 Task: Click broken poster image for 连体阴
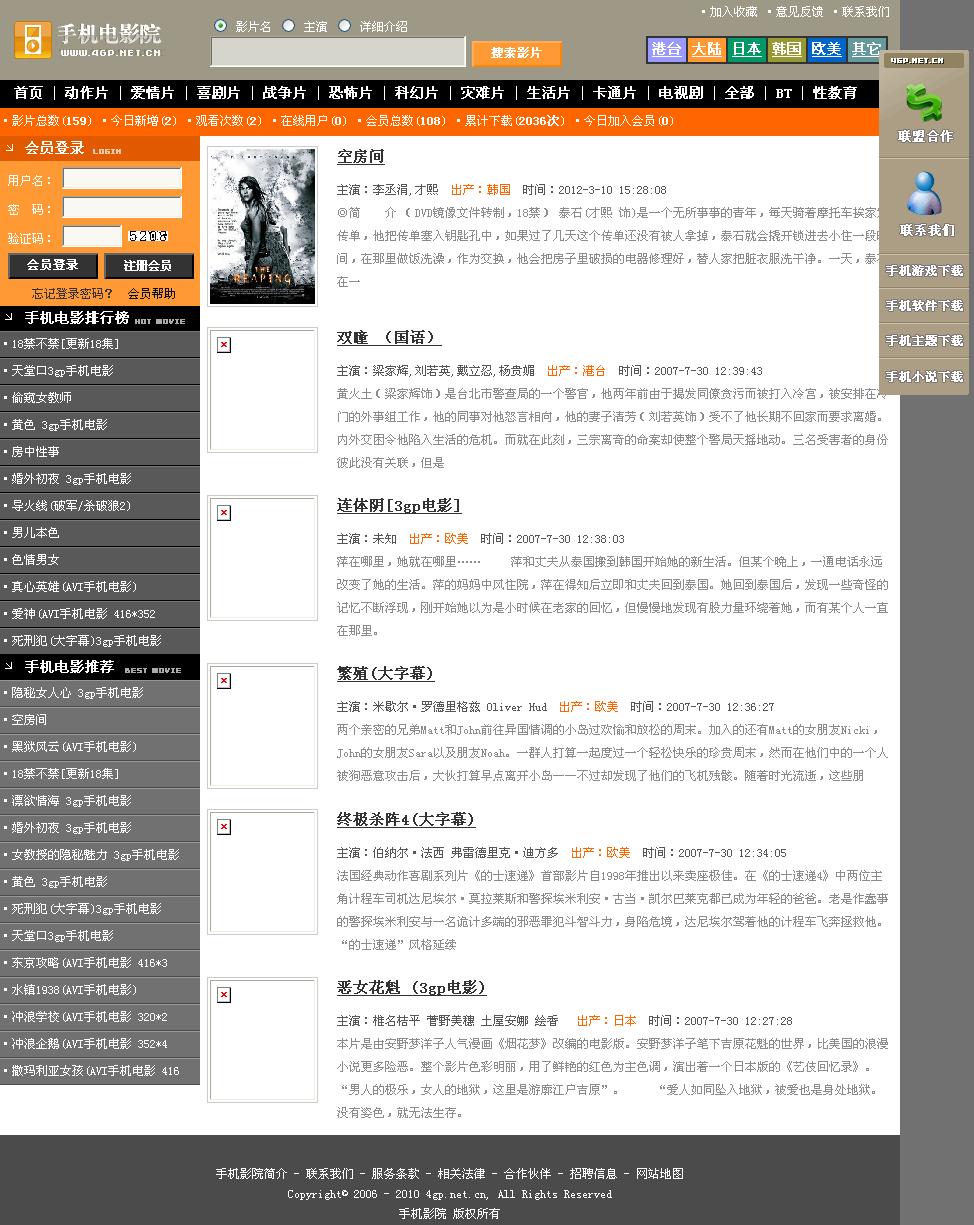click(x=263, y=557)
